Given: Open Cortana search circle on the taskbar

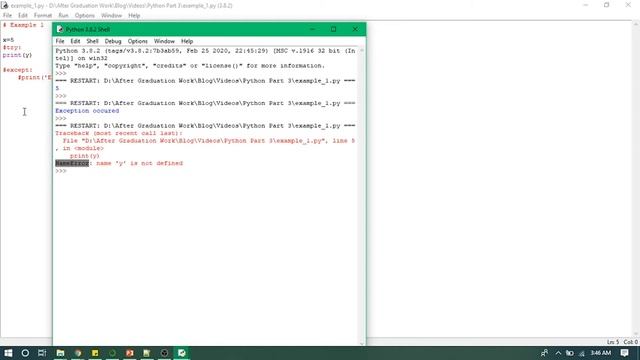Looking at the screenshot, I should (25, 353).
